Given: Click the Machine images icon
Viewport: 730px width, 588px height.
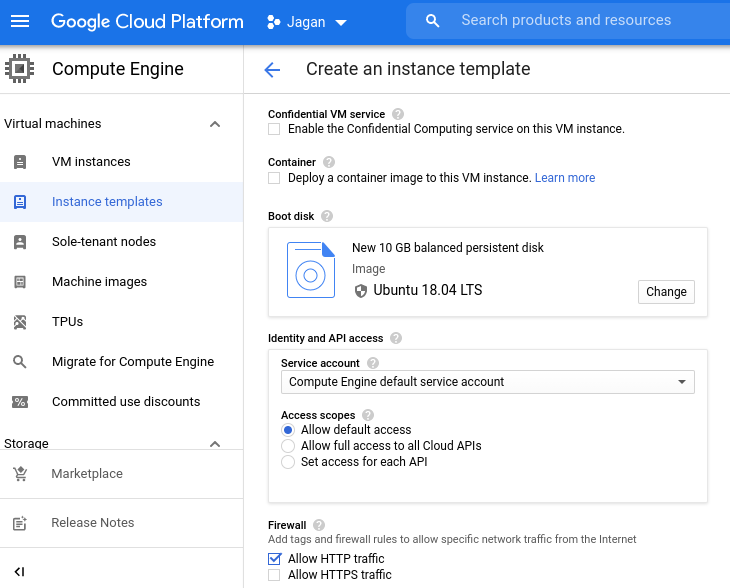Looking at the screenshot, I should pyautogui.click(x=20, y=282).
